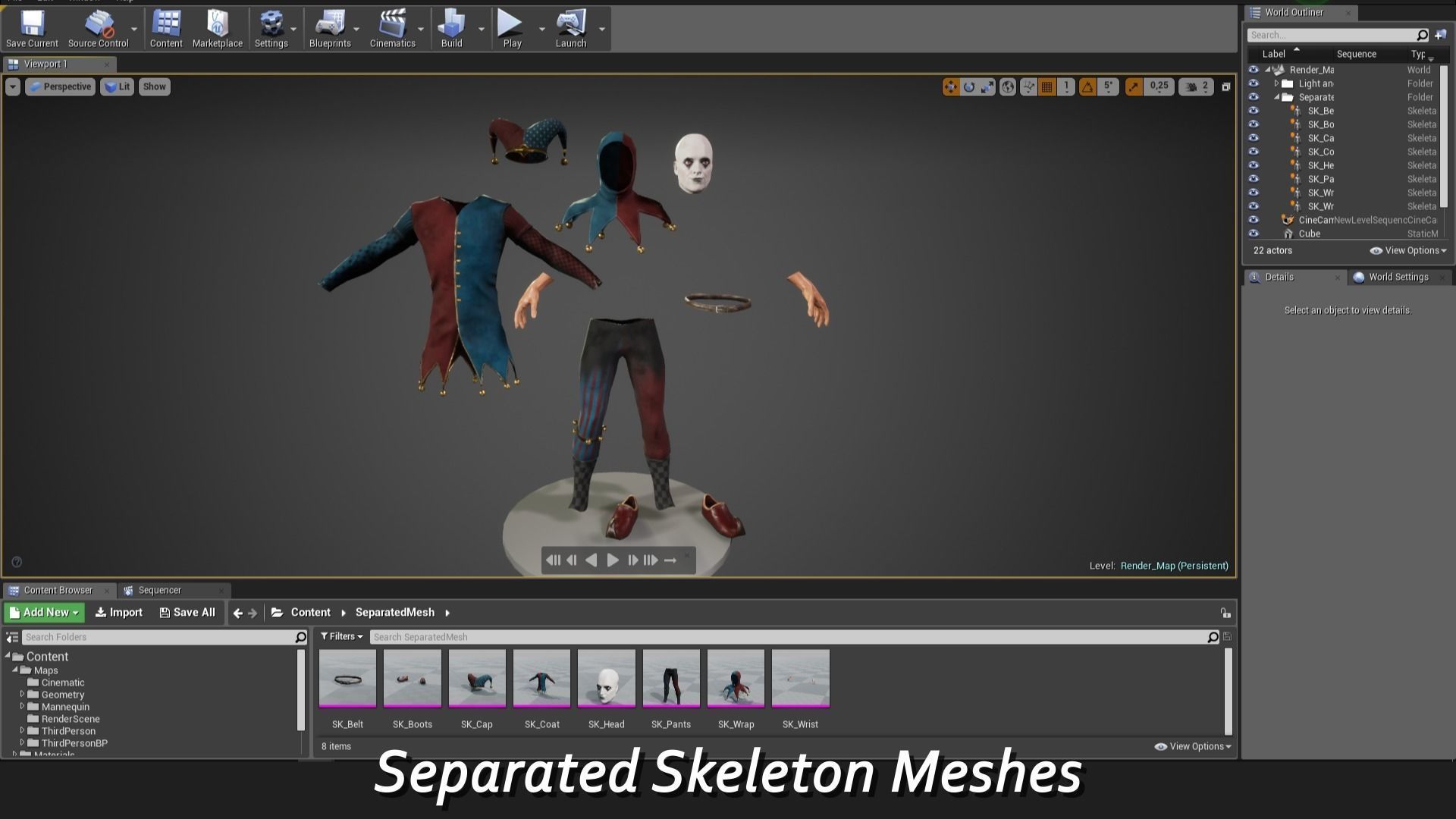The image size is (1456, 819).
Task: Open the World Settings tab
Action: tap(1398, 277)
